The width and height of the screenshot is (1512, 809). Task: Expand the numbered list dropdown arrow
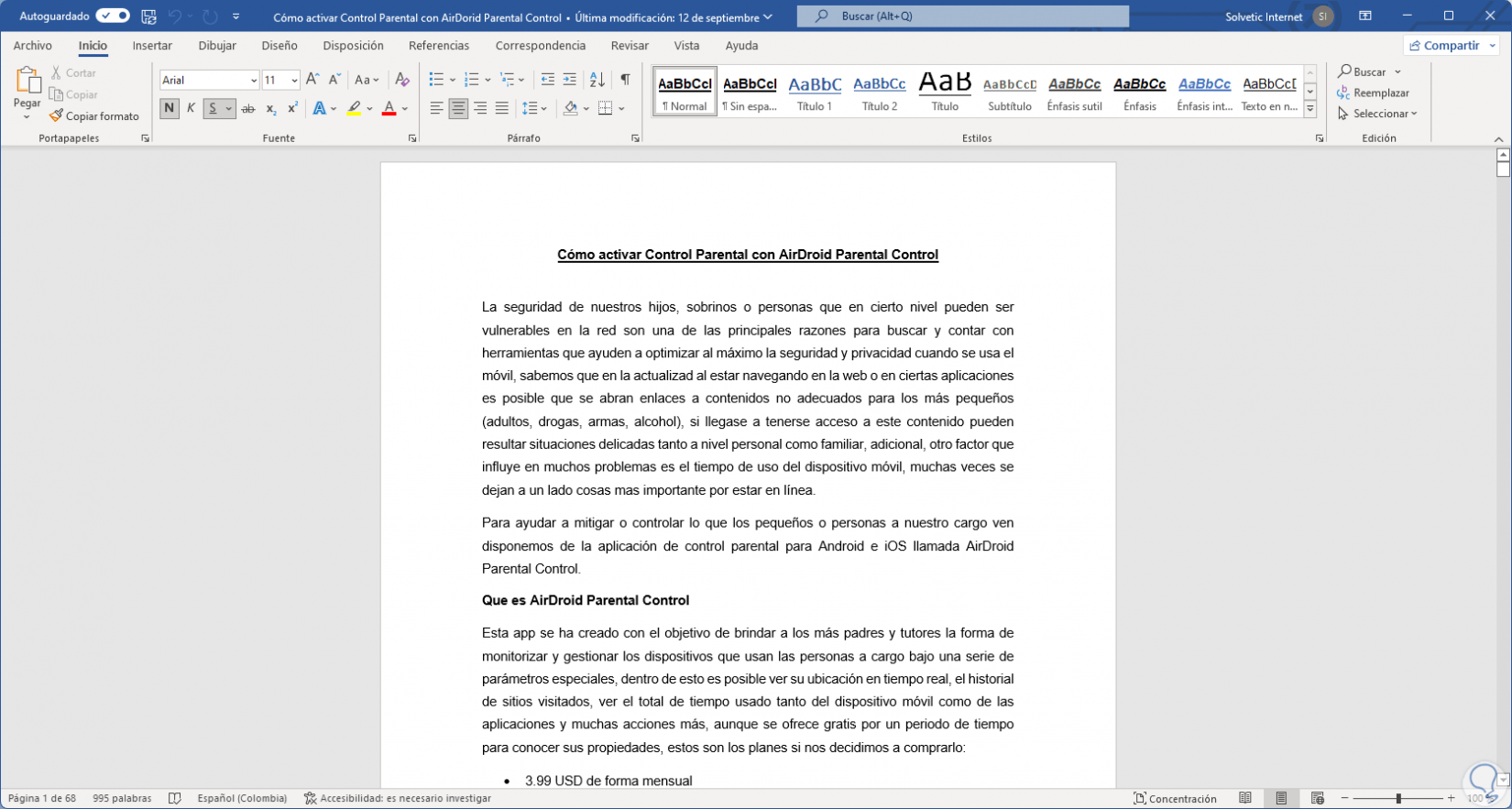[488, 81]
